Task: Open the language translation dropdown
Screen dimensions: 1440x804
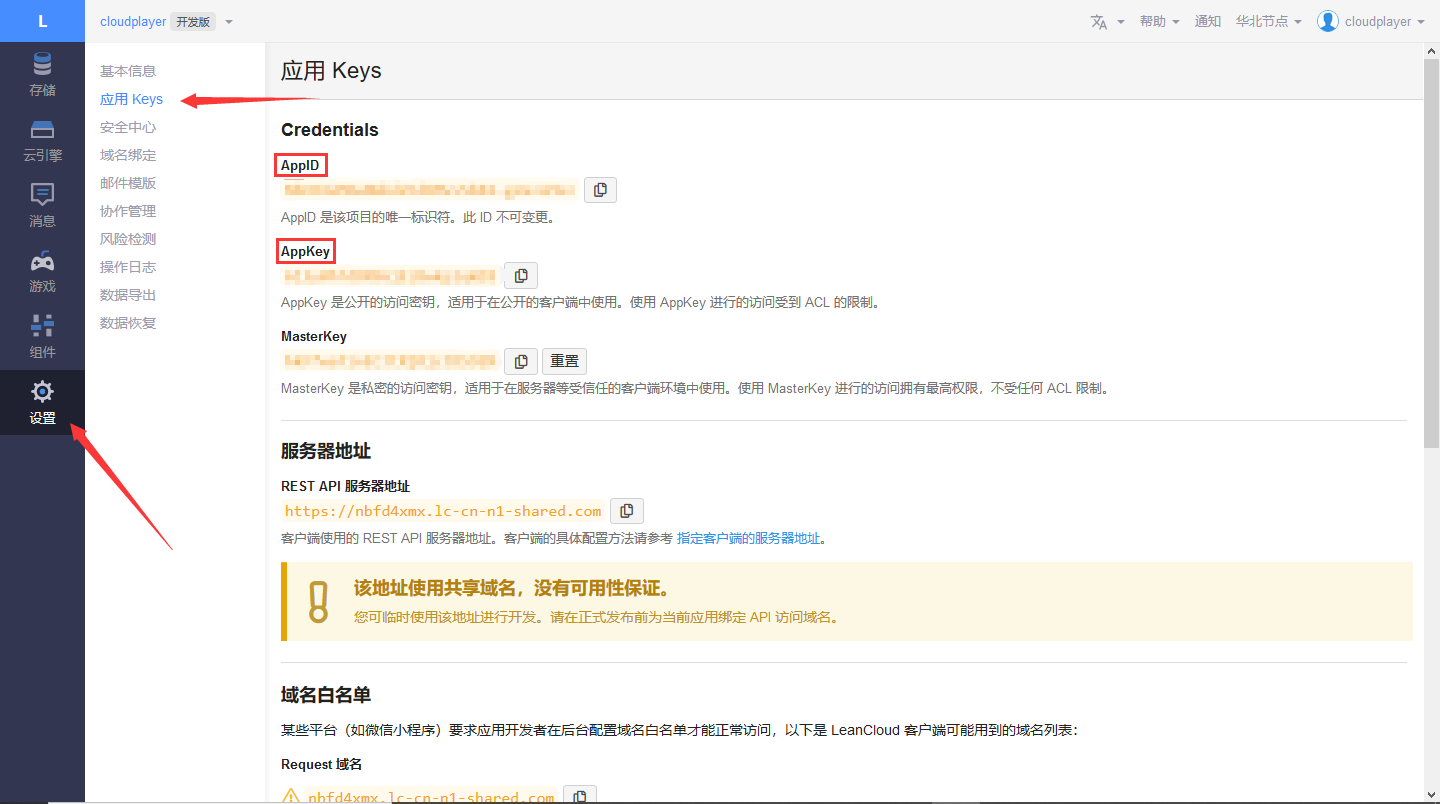Action: (x=1107, y=21)
